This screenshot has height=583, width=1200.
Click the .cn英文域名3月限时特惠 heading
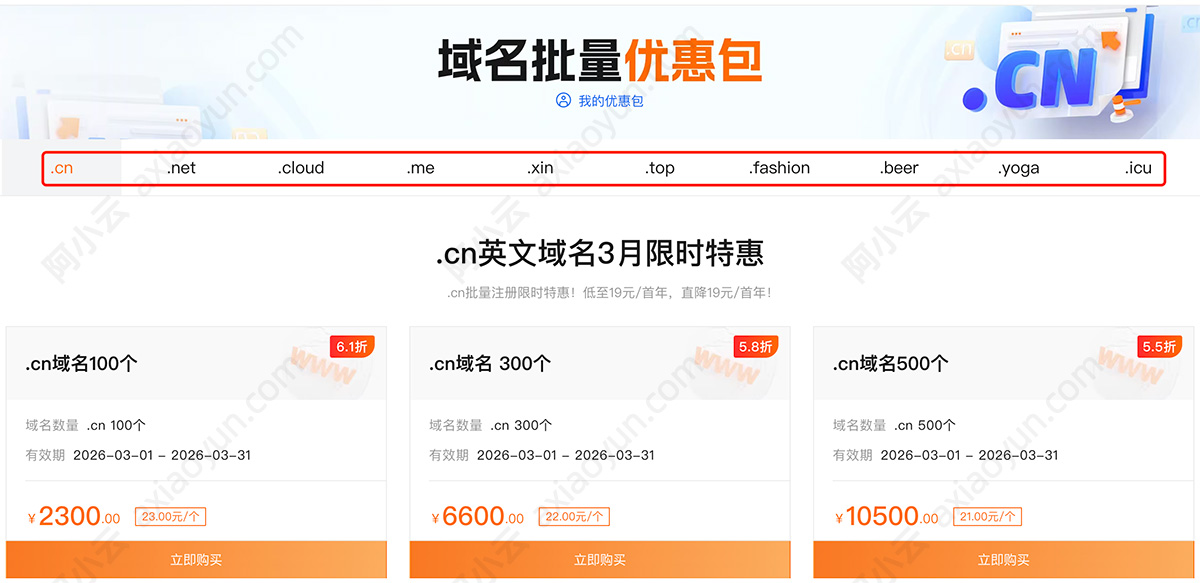coord(600,254)
